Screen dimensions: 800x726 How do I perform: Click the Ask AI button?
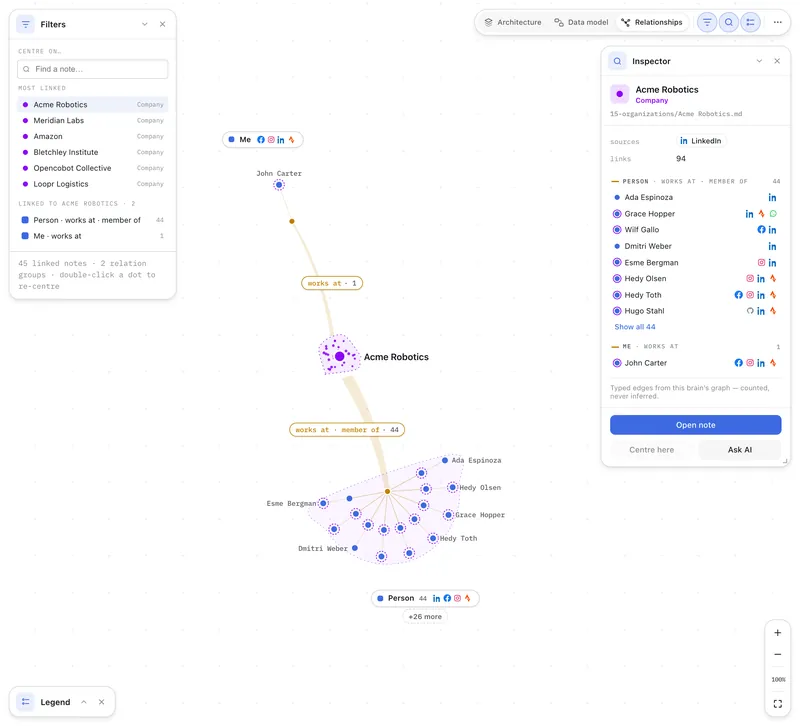740,449
